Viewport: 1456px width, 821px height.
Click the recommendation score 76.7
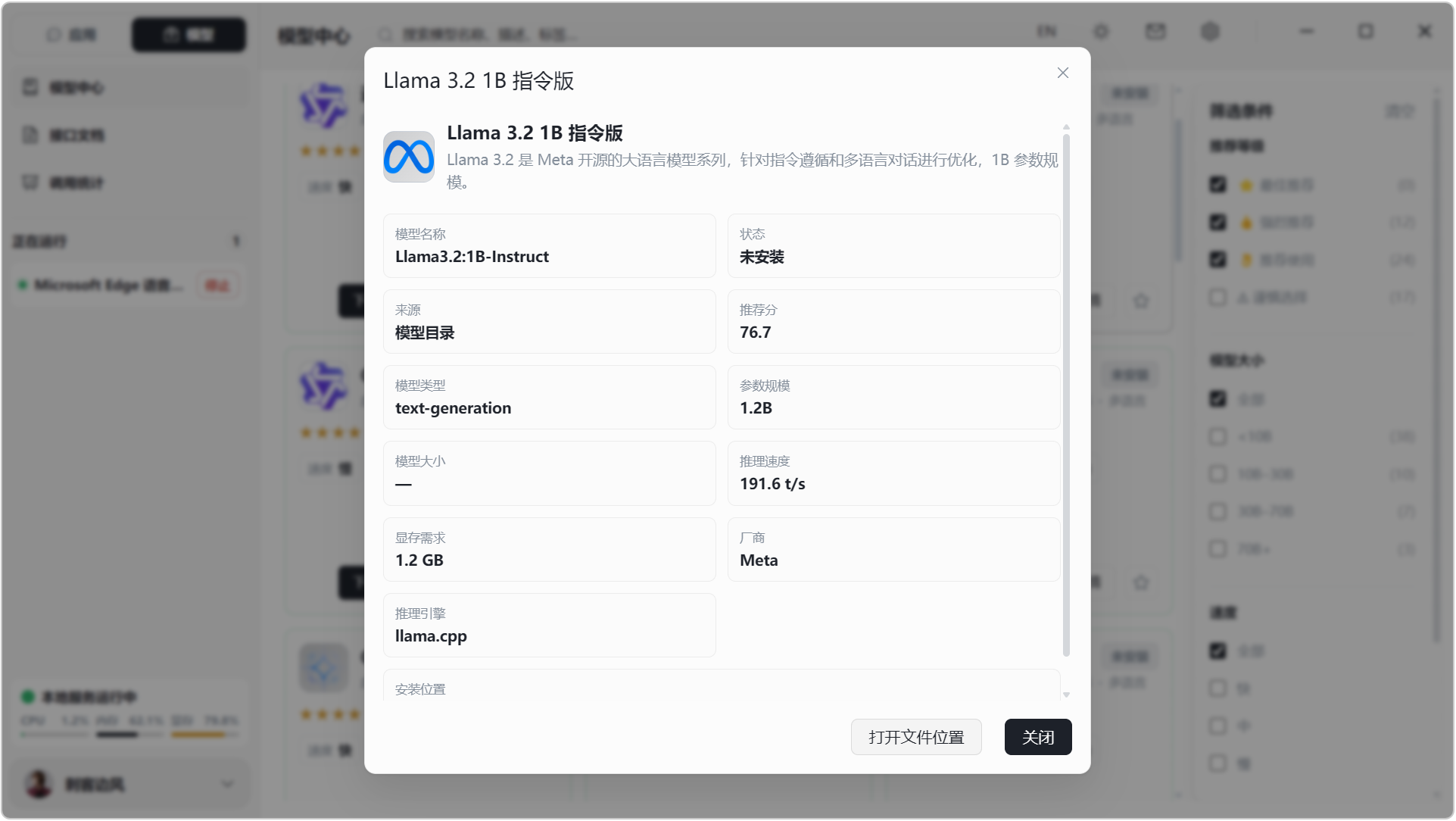point(756,333)
